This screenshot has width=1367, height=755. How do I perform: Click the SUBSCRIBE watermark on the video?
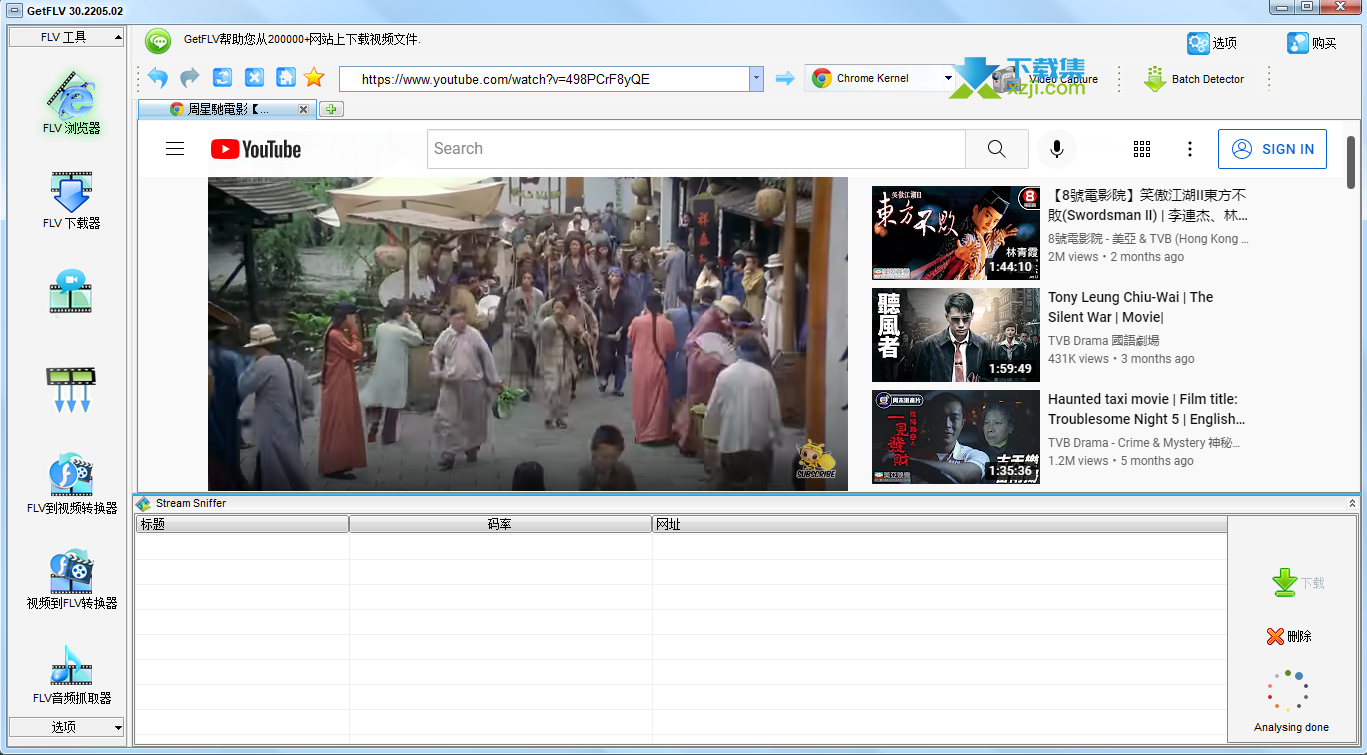coord(816,461)
